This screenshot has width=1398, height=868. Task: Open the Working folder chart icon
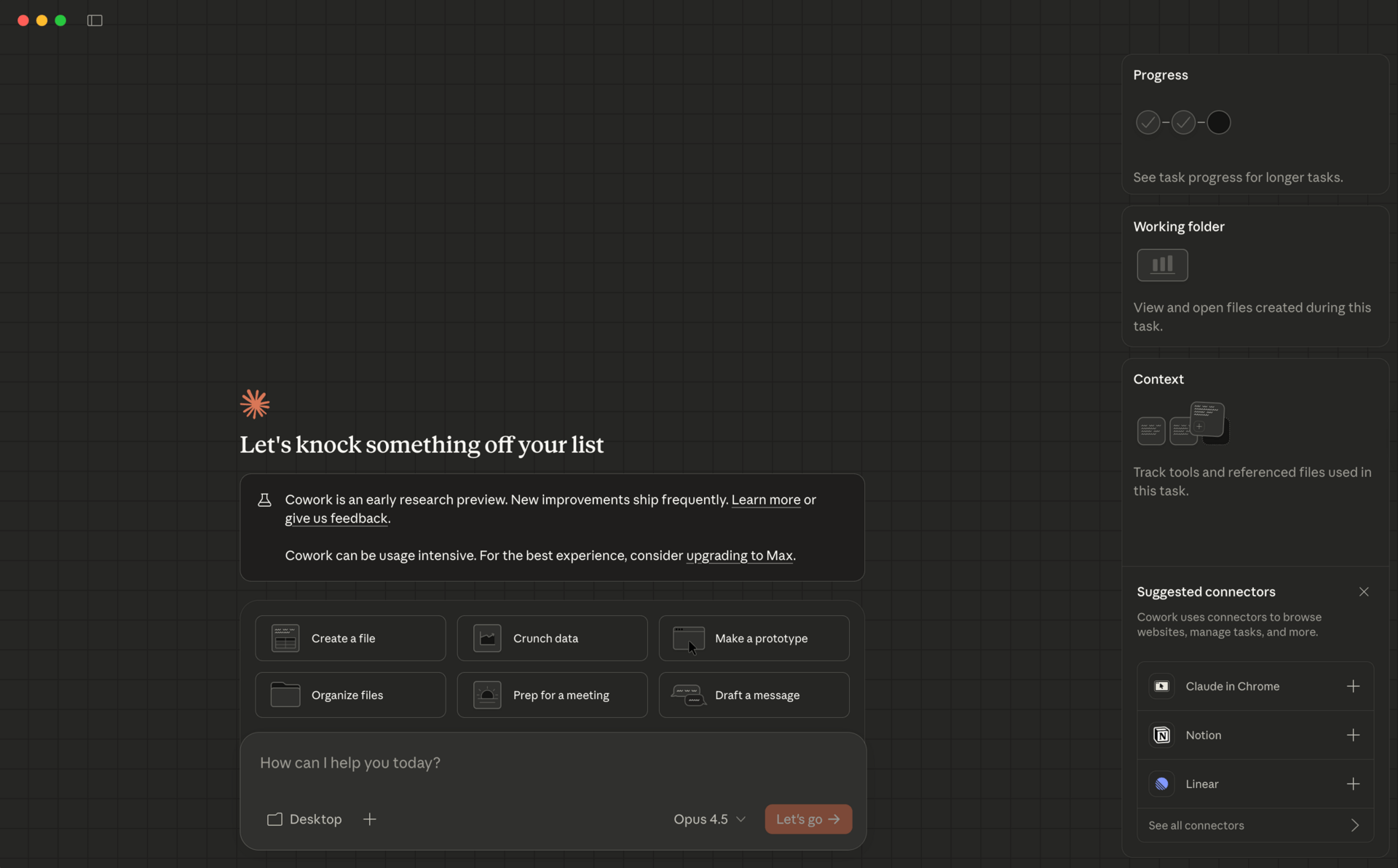click(x=1162, y=264)
